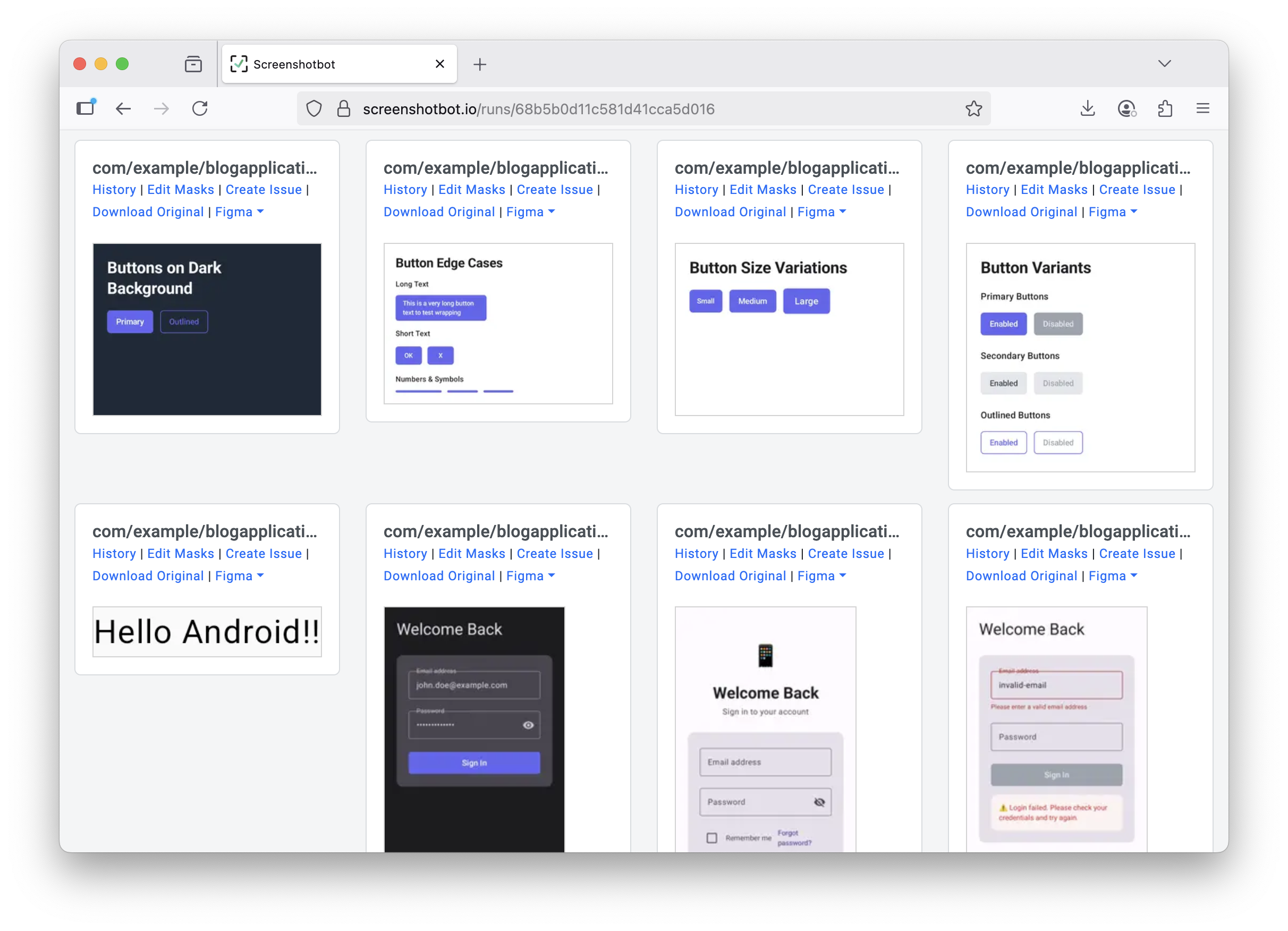Click crossed-eye icon in Password field
The height and width of the screenshot is (931, 1288).
point(819,802)
